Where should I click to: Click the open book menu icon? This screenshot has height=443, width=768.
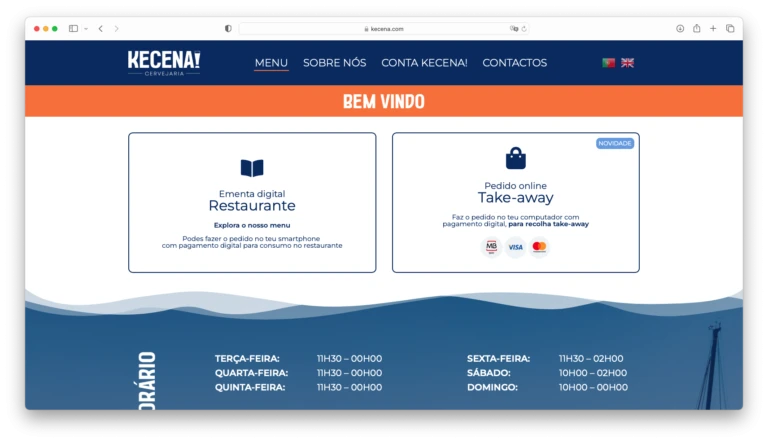[252, 168]
